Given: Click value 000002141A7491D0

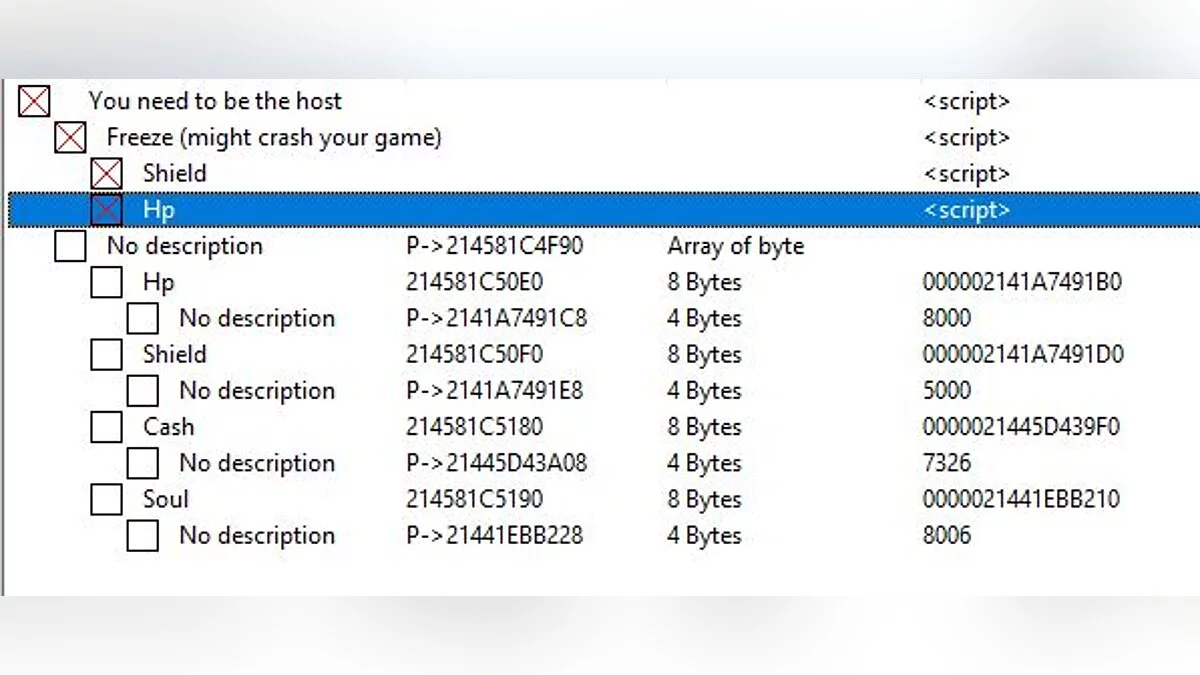Looking at the screenshot, I should [1022, 354].
